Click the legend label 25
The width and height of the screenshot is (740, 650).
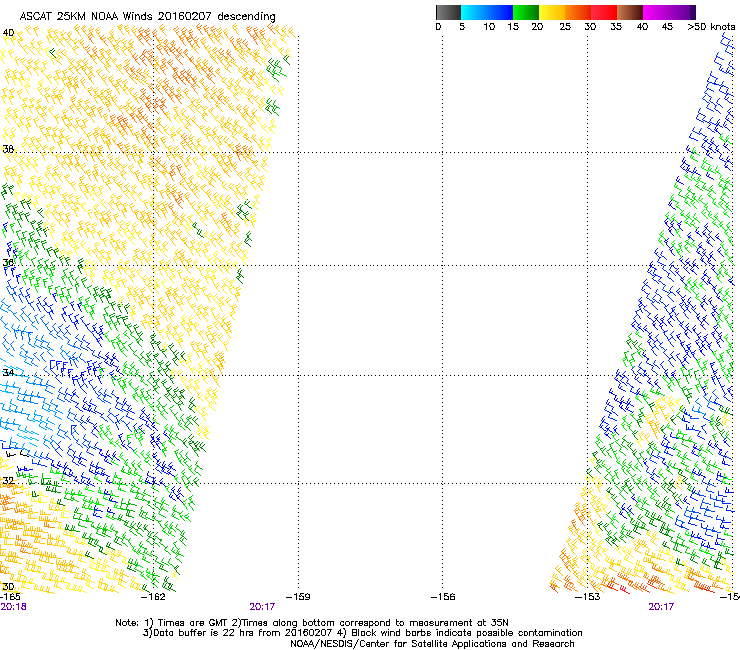coord(565,27)
